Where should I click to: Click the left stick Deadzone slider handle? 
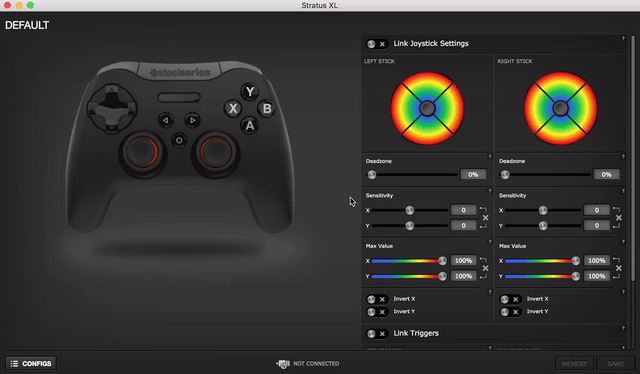point(371,175)
